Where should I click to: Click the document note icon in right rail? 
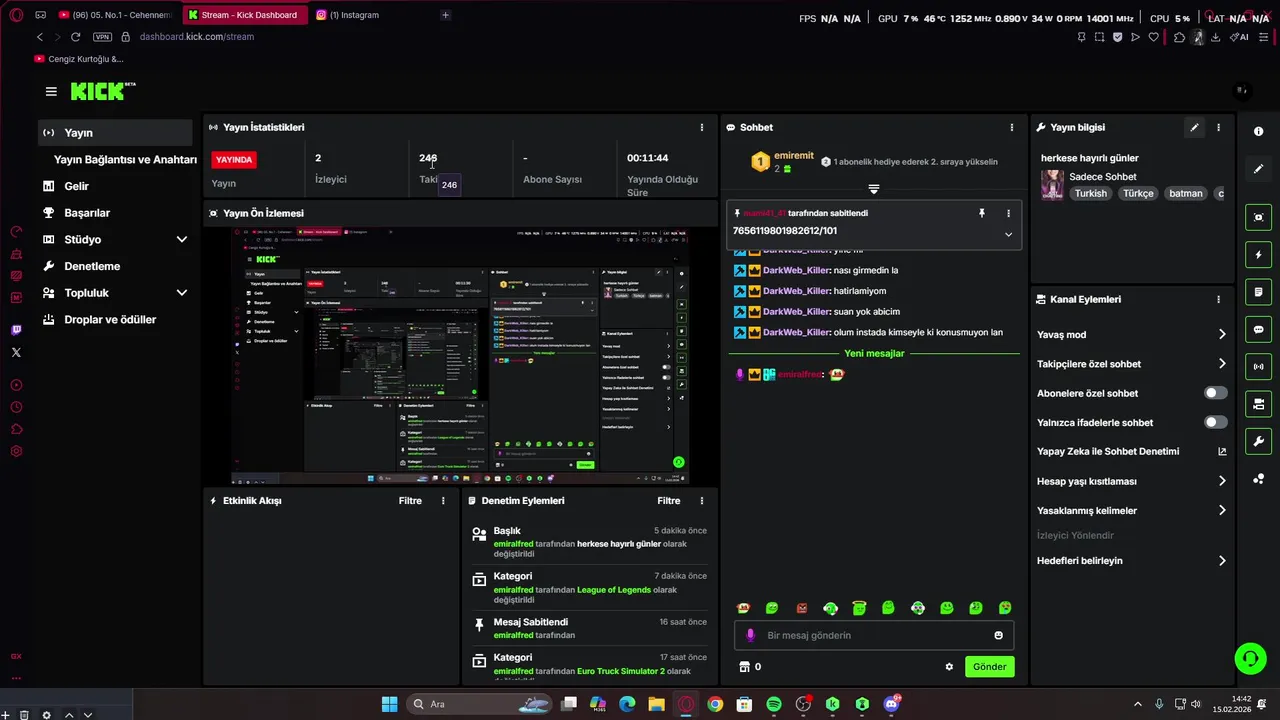click(1258, 292)
